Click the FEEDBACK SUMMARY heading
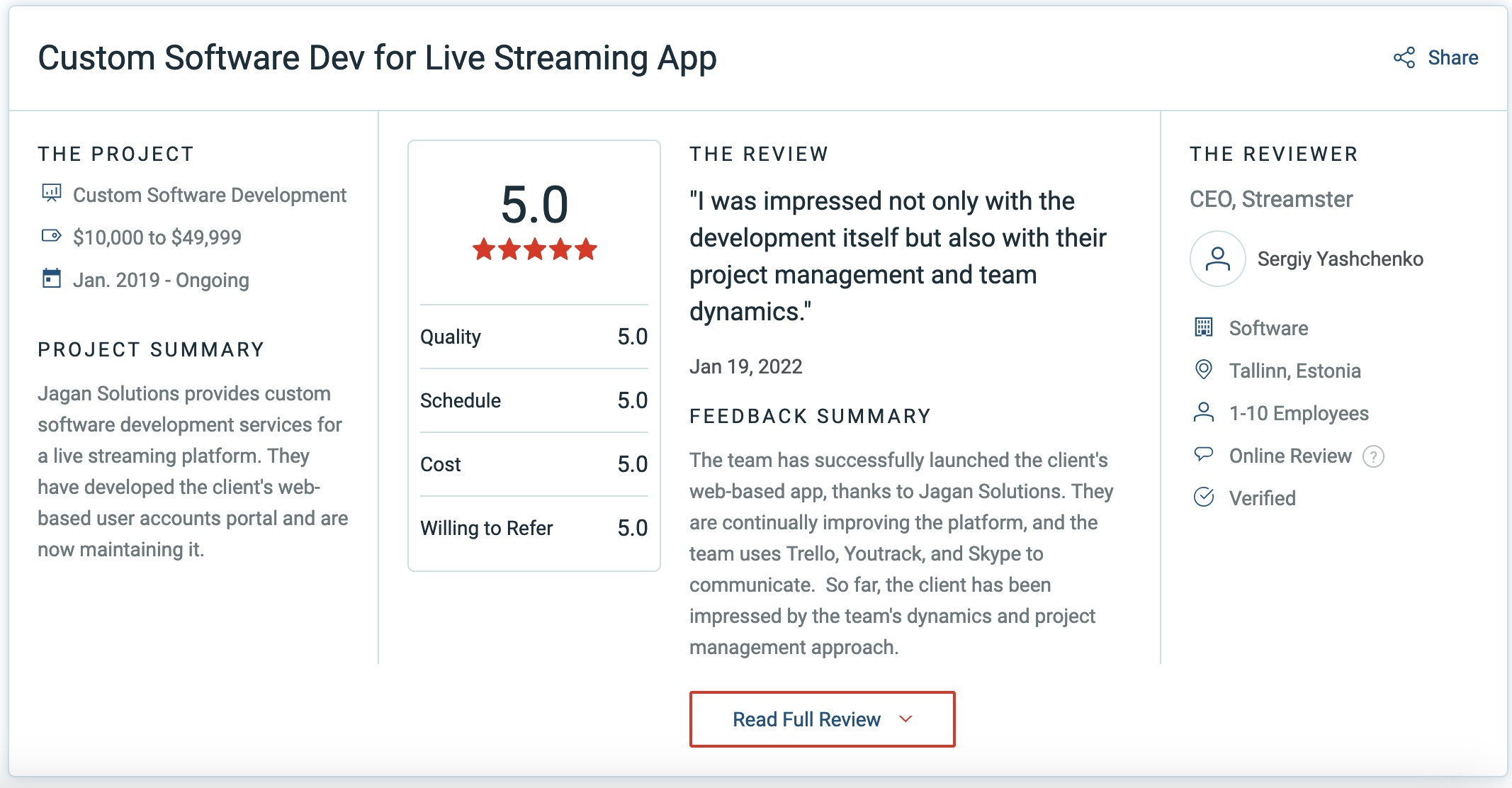Viewport: 1512px width, 788px height. click(810, 416)
